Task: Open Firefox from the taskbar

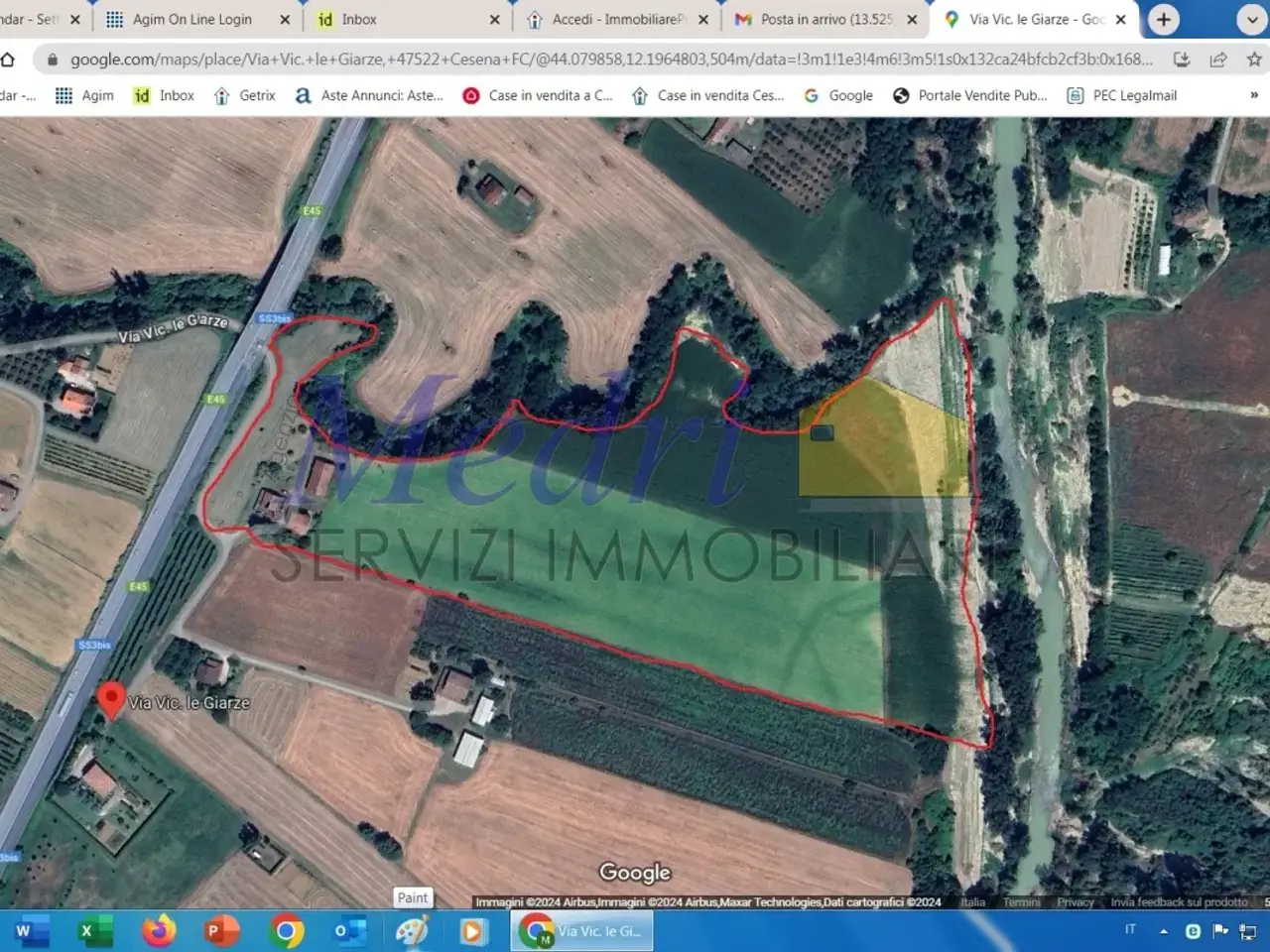Action: click(x=159, y=931)
